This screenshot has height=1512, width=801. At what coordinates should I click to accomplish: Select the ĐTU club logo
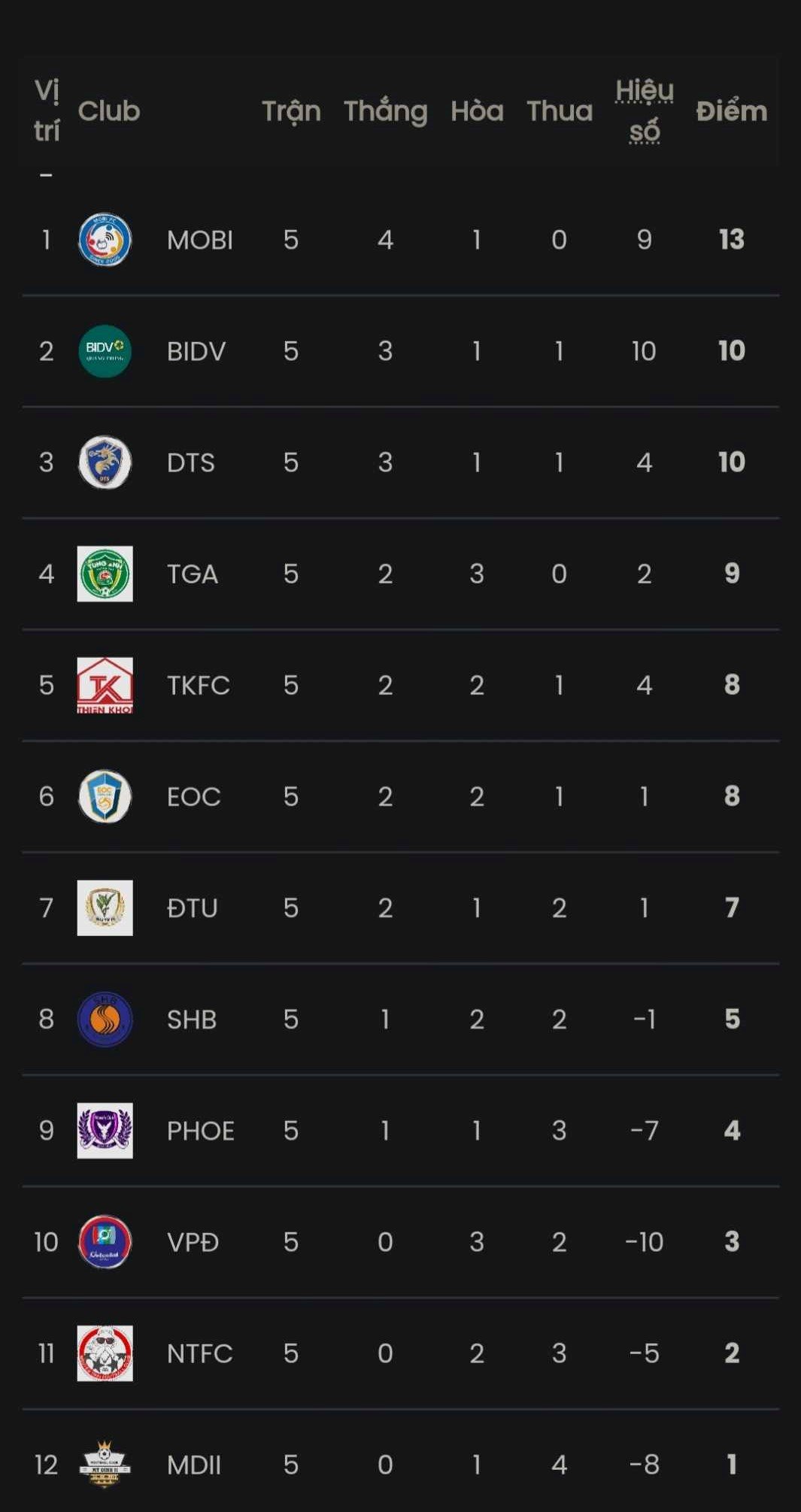(105, 908)
